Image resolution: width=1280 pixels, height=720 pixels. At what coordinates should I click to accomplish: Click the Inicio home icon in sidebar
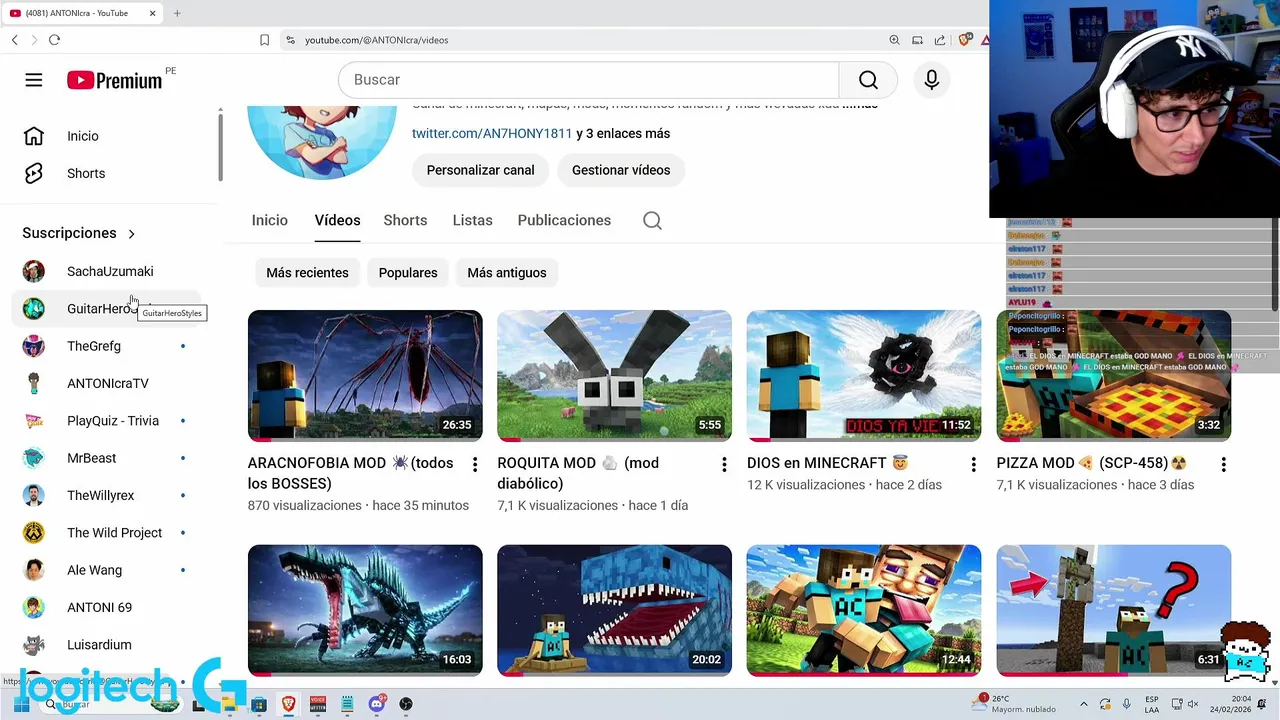click(34, 136)
